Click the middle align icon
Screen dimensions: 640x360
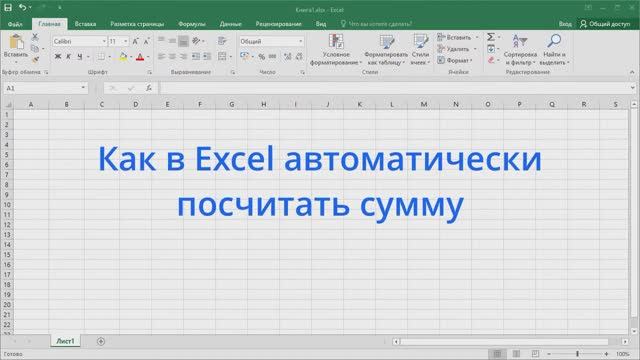click(172, 41)
